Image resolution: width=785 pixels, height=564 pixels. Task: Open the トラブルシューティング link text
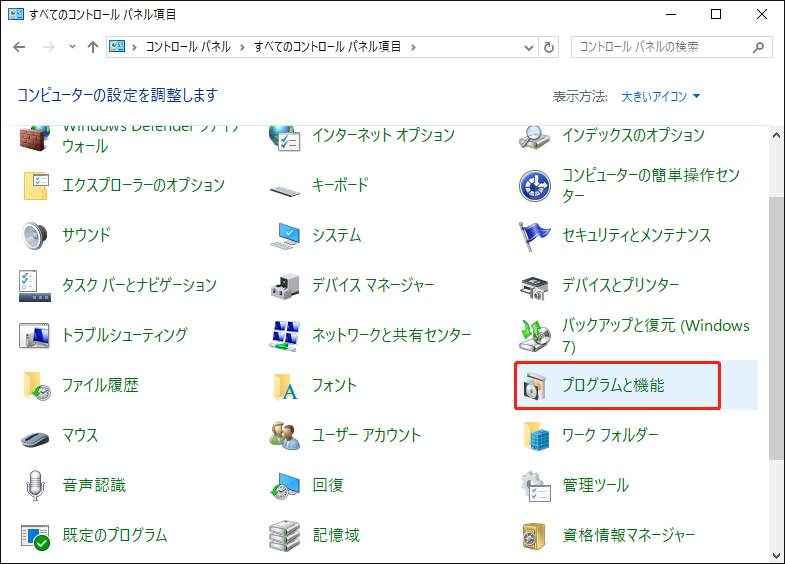[x=125, y=335]
